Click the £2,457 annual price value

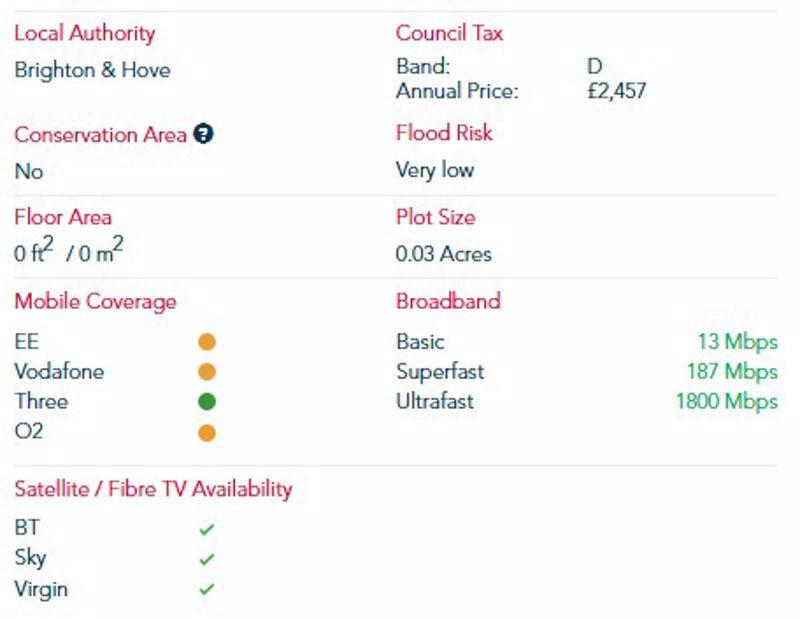(616, 91)
